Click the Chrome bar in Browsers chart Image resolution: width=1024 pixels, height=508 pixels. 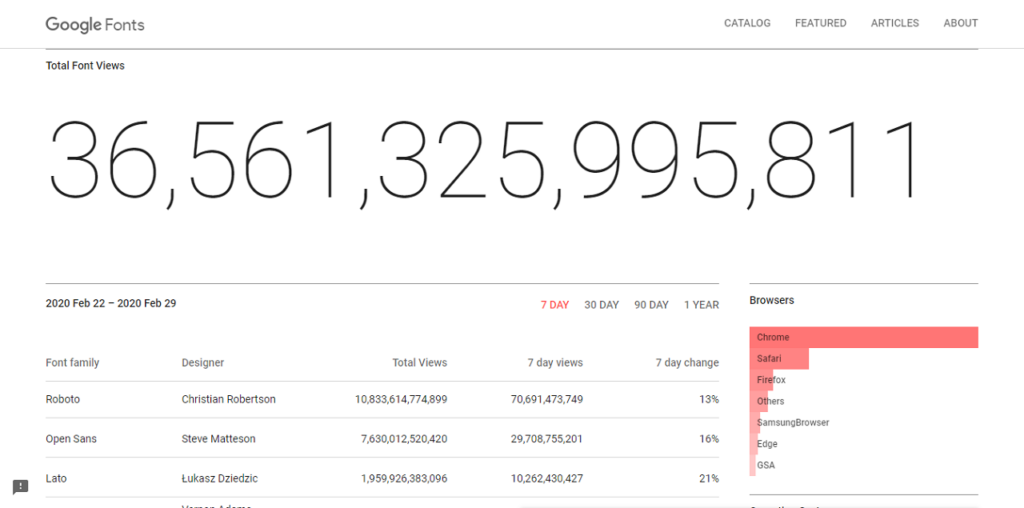(x=863, y=337)
